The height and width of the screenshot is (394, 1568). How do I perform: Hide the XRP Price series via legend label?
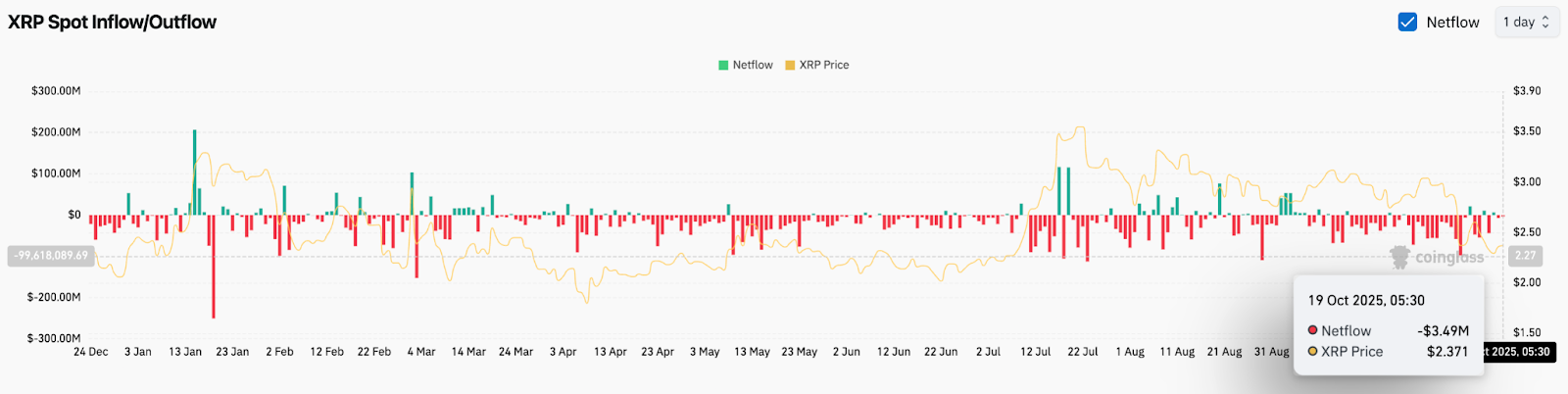pos(824,65)
